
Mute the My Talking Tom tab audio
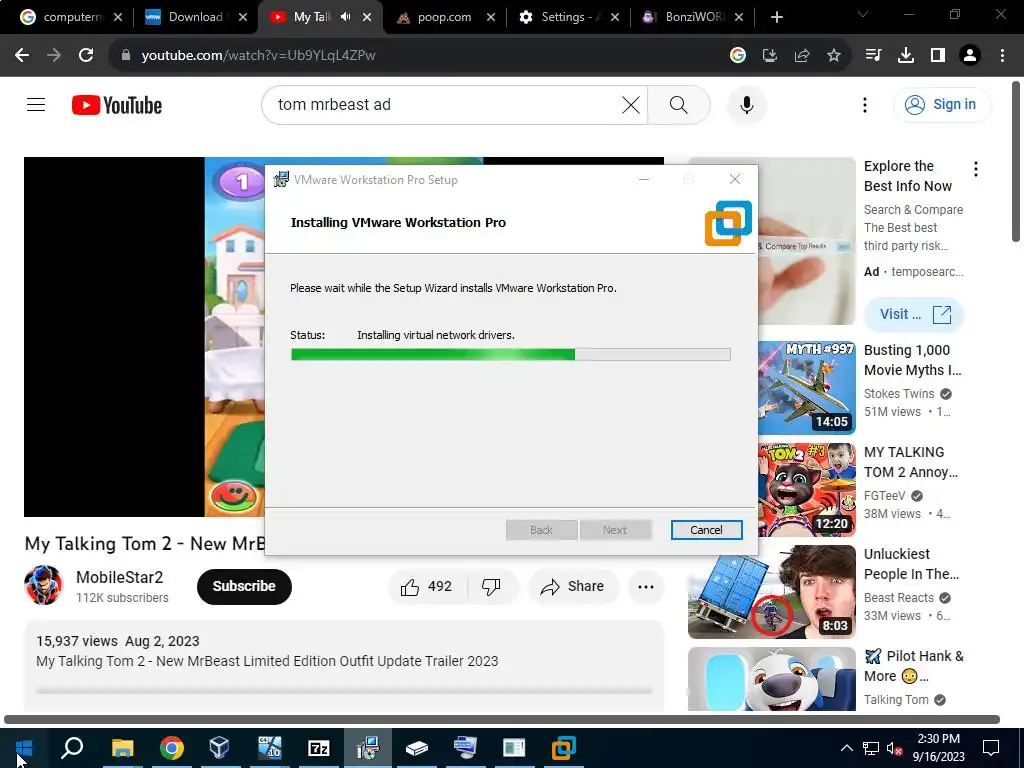[346, 17]
